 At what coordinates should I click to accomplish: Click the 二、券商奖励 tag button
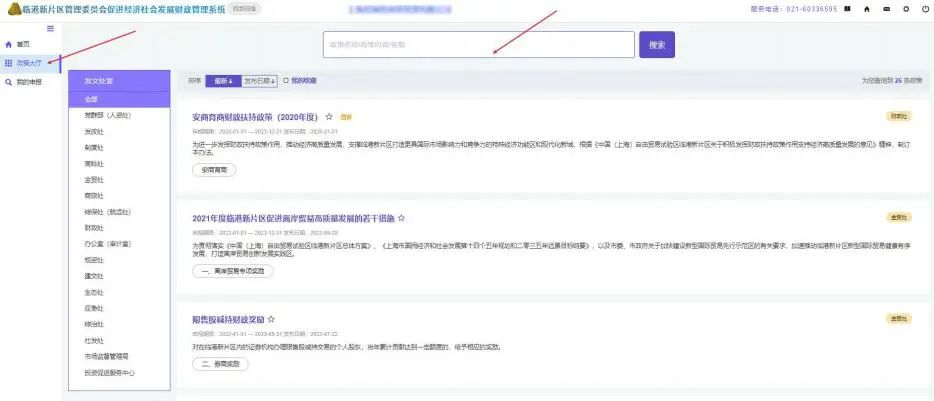[220, 363]
